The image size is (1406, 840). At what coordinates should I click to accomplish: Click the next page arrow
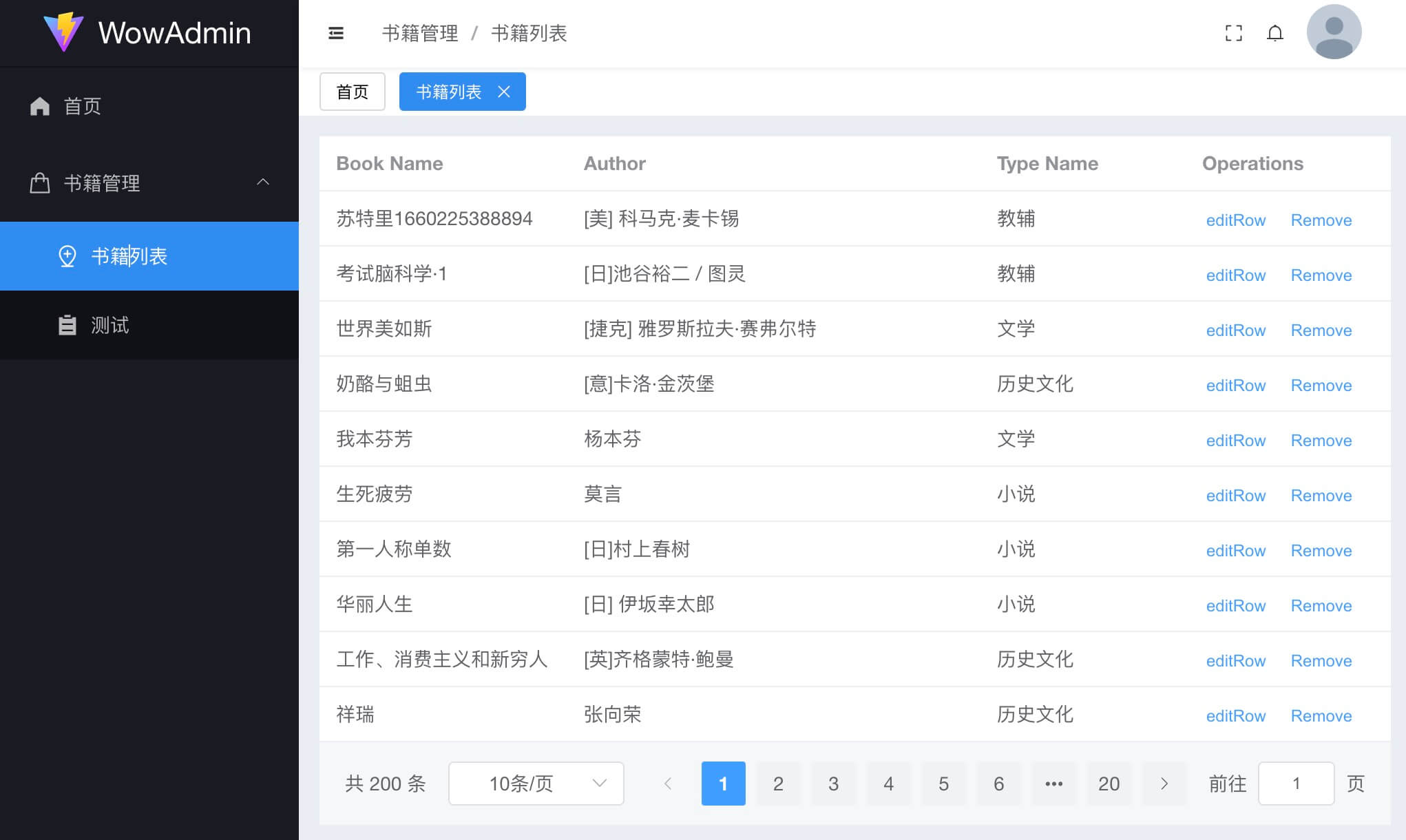click(1164, 784)
